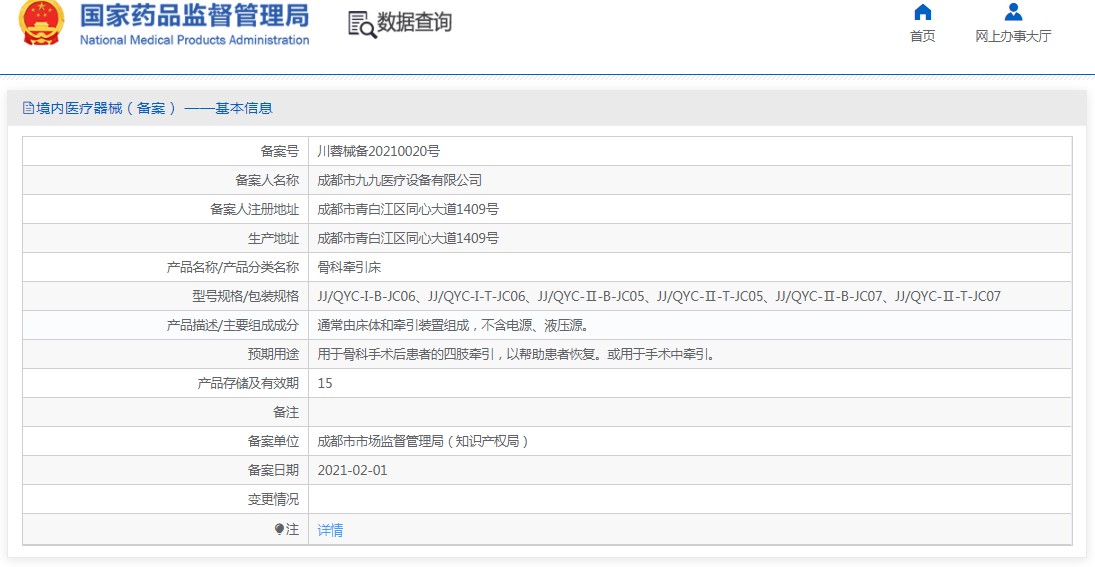Open 网上办事大厅 text link
Screen dimensions: 1095x567
pyautogui.click(x=1013, y=36)
